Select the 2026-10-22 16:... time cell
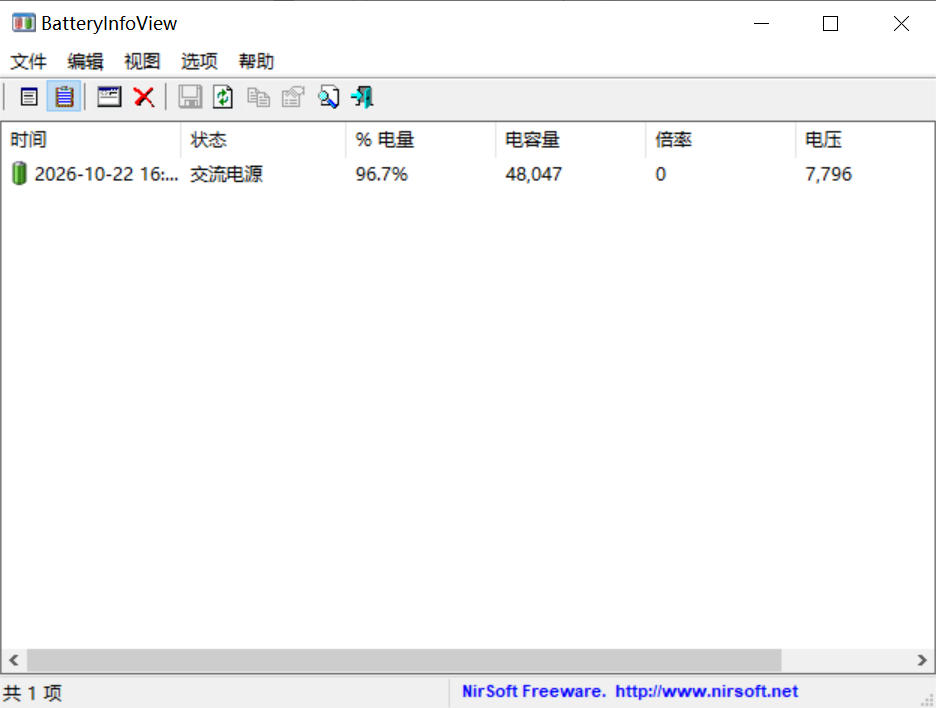The width and height of the screenshot is (936, 708). click(x=106, y=174)
